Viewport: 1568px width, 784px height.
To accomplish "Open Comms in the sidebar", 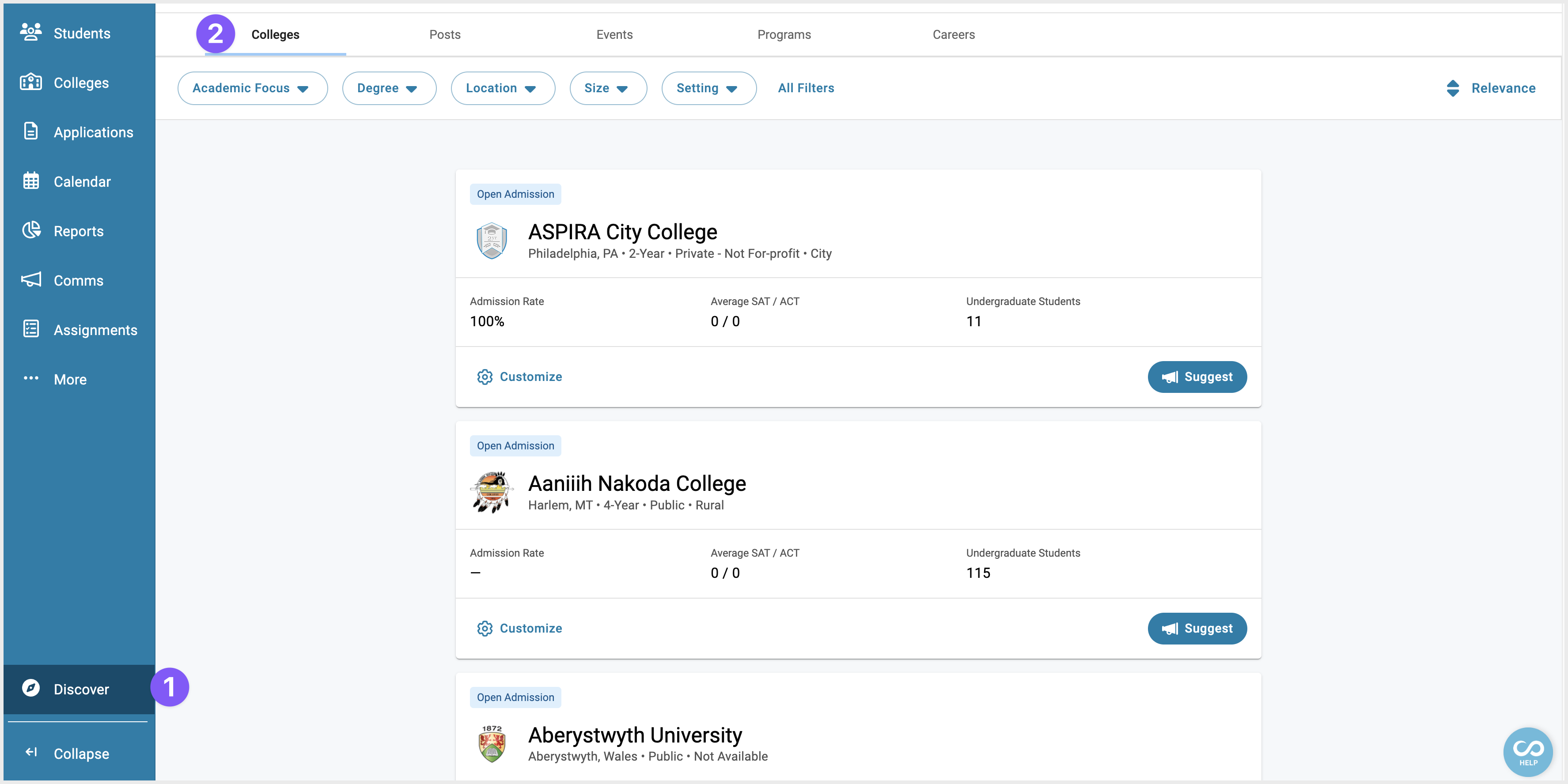I will 79,280.
